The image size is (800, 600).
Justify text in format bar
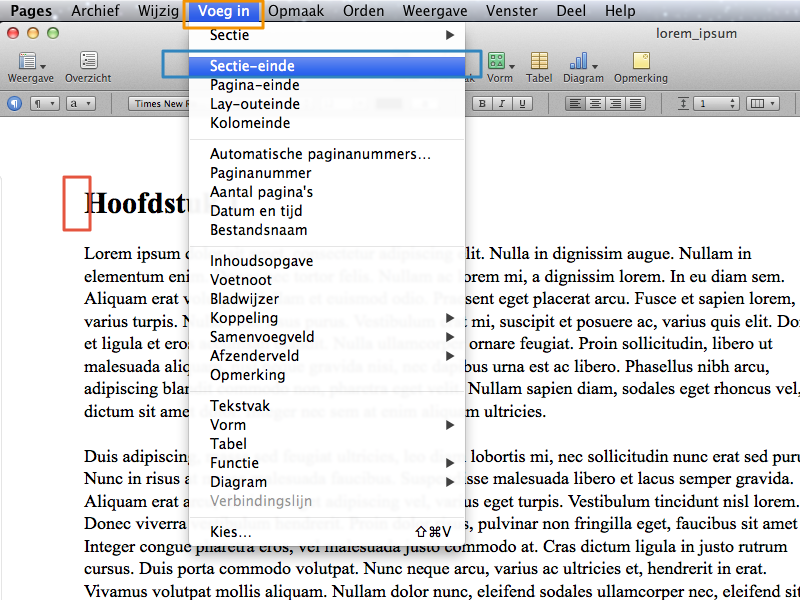636,104
